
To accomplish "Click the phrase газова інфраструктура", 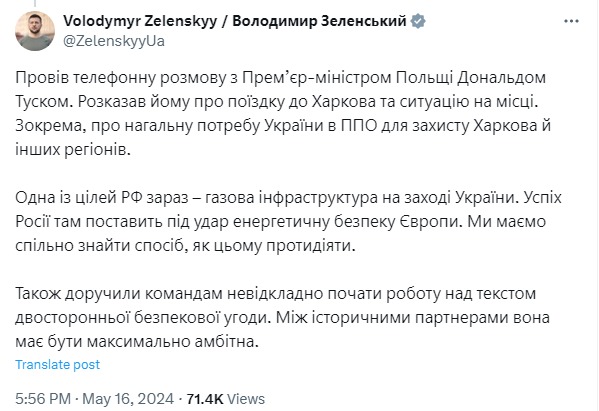I will coord(288,198).
